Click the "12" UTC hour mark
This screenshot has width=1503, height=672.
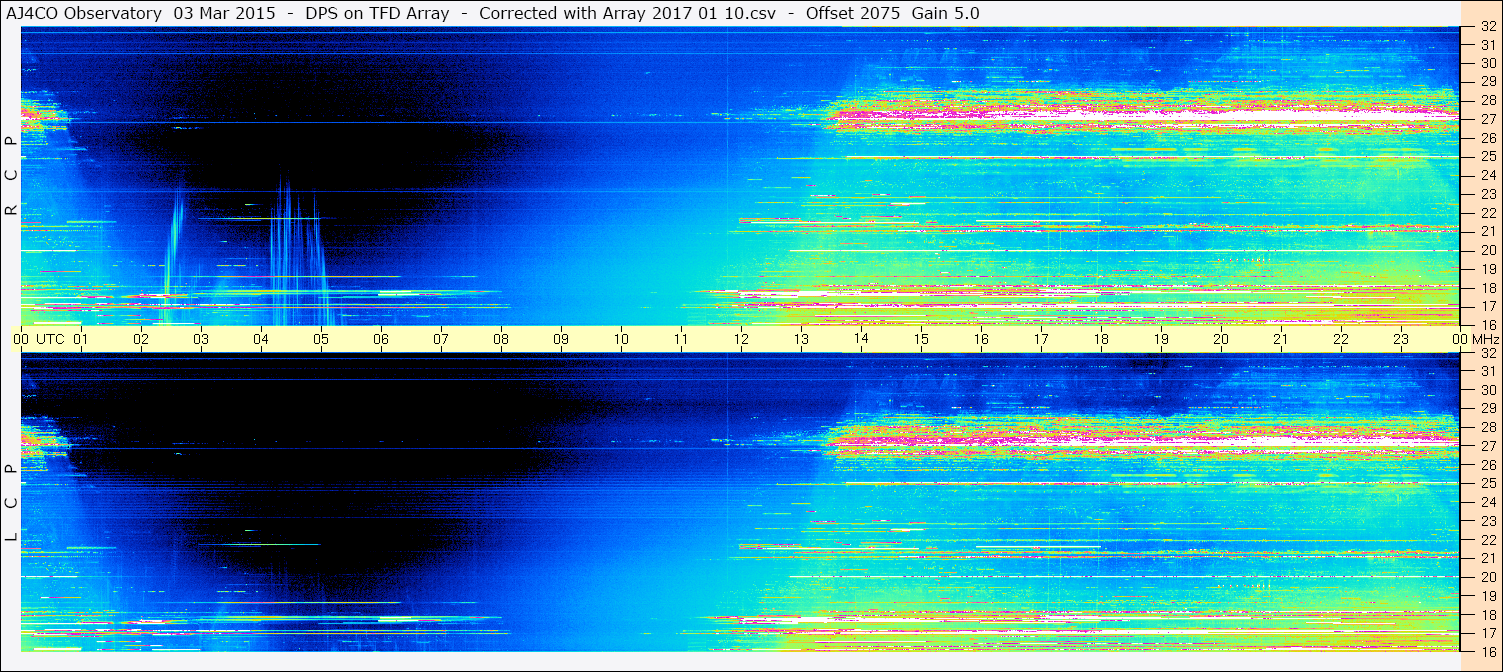(741, 339)
